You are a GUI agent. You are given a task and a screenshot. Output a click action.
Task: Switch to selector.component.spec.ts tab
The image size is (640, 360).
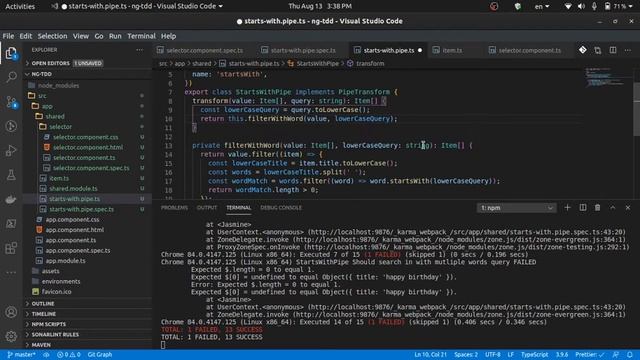pyautogui.click(x=204, y=50)
